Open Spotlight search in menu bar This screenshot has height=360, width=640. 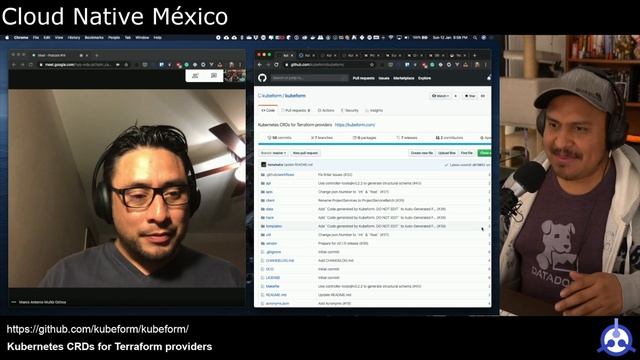point(475,38)
